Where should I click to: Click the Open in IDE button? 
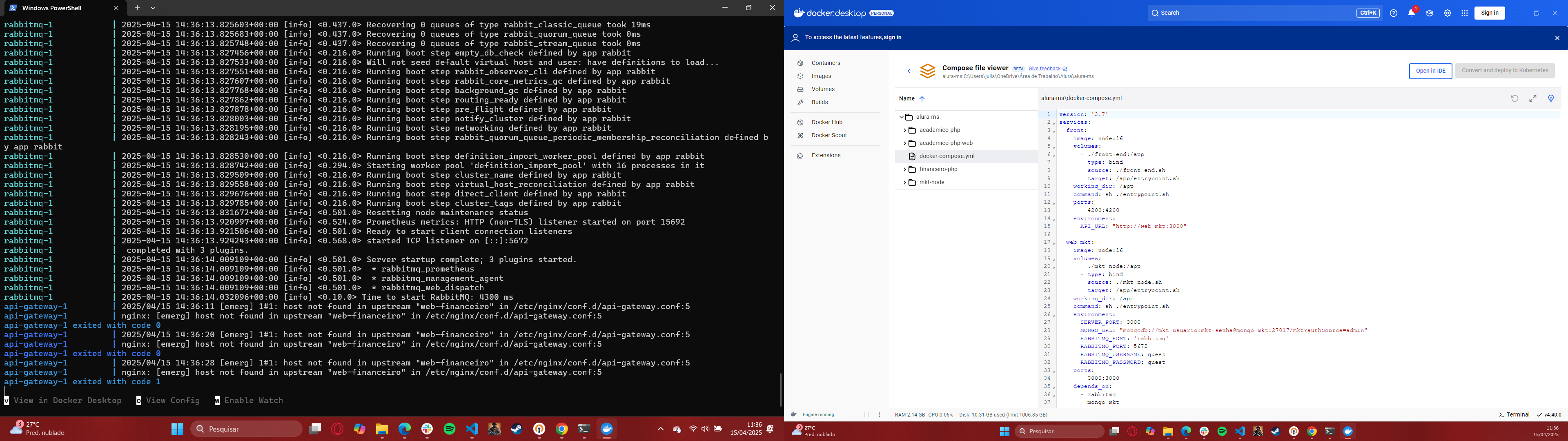click(x=1430, y=71)
